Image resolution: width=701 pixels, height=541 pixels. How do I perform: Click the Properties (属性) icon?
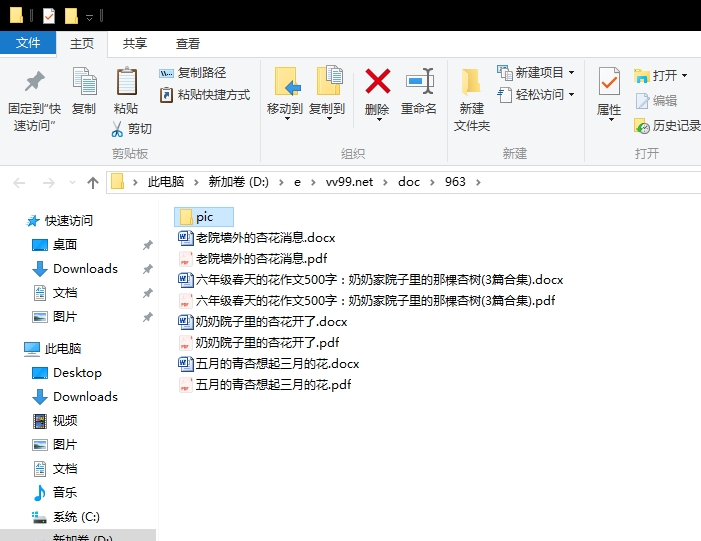[x=609, y=81]
